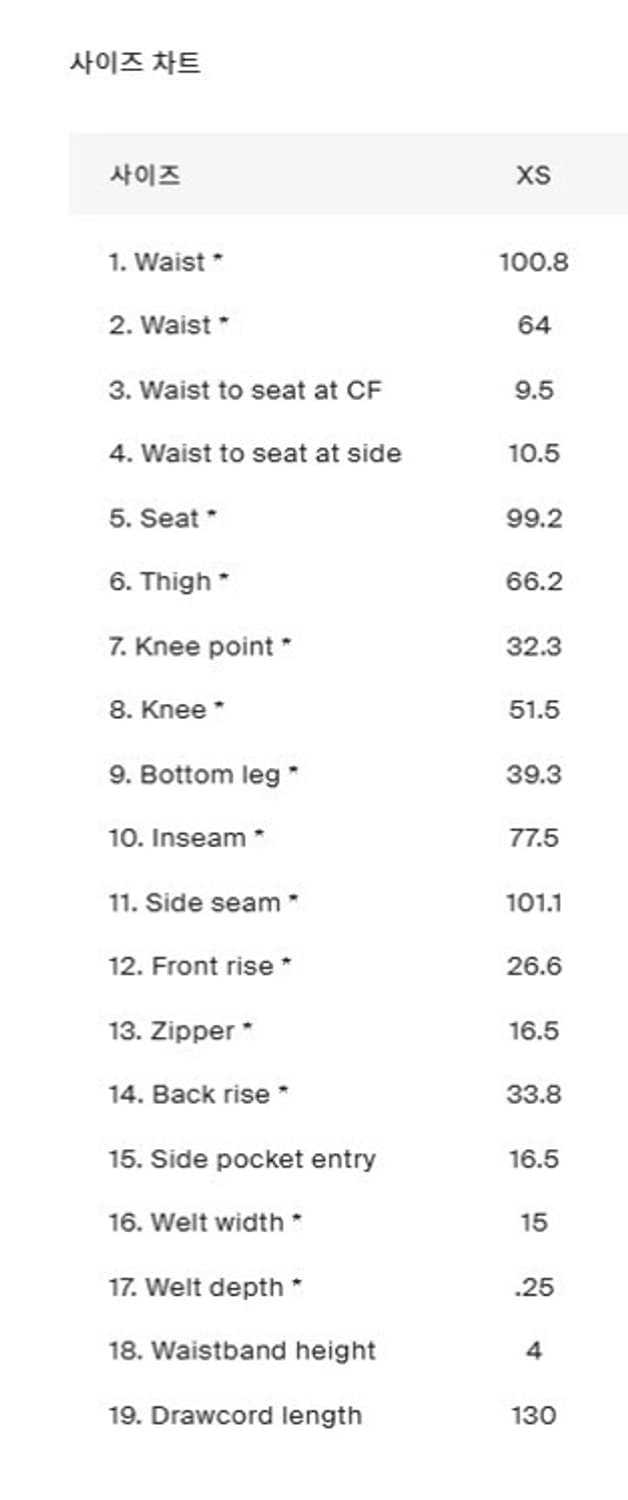Click the '1. Waist' row label

point(165,262)
